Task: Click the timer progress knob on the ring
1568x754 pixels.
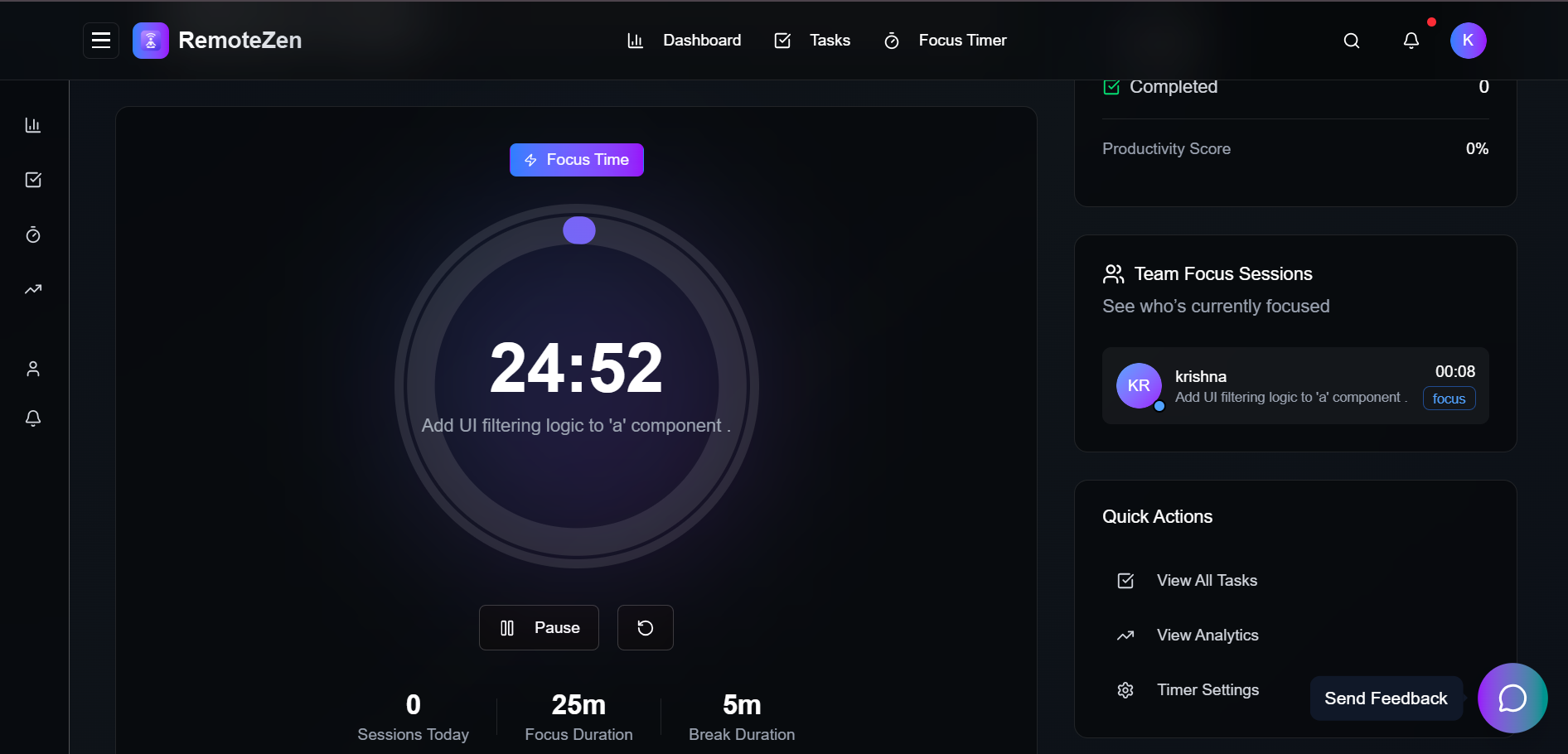Action: pyautogui.click(x=578, y=230)
